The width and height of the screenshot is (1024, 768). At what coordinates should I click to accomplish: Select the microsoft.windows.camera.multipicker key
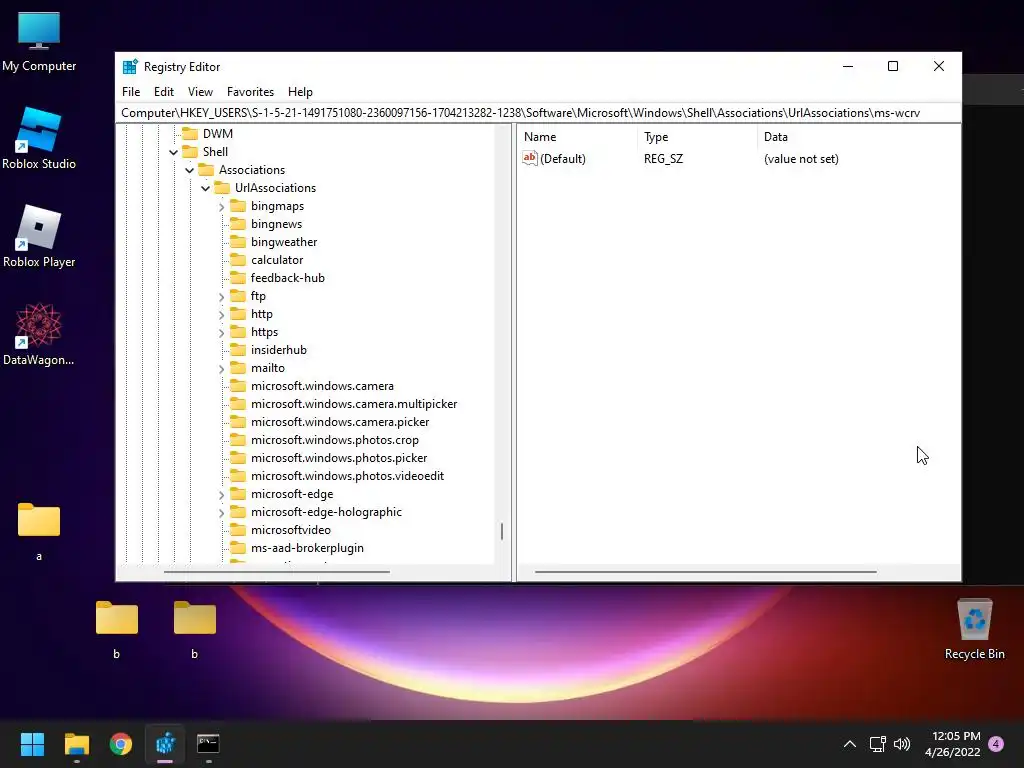click(354, 404)
